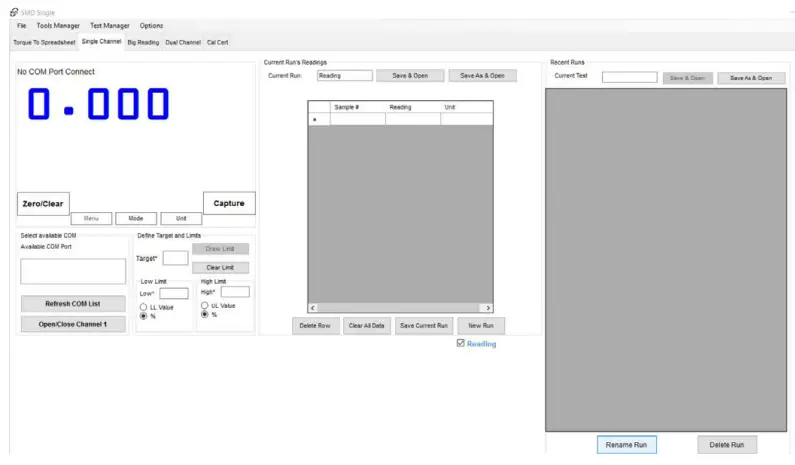Switch to the Big Reading tab
Image resolution: width=795 pixels, height=465 pixels.
(x=143, y=43)
